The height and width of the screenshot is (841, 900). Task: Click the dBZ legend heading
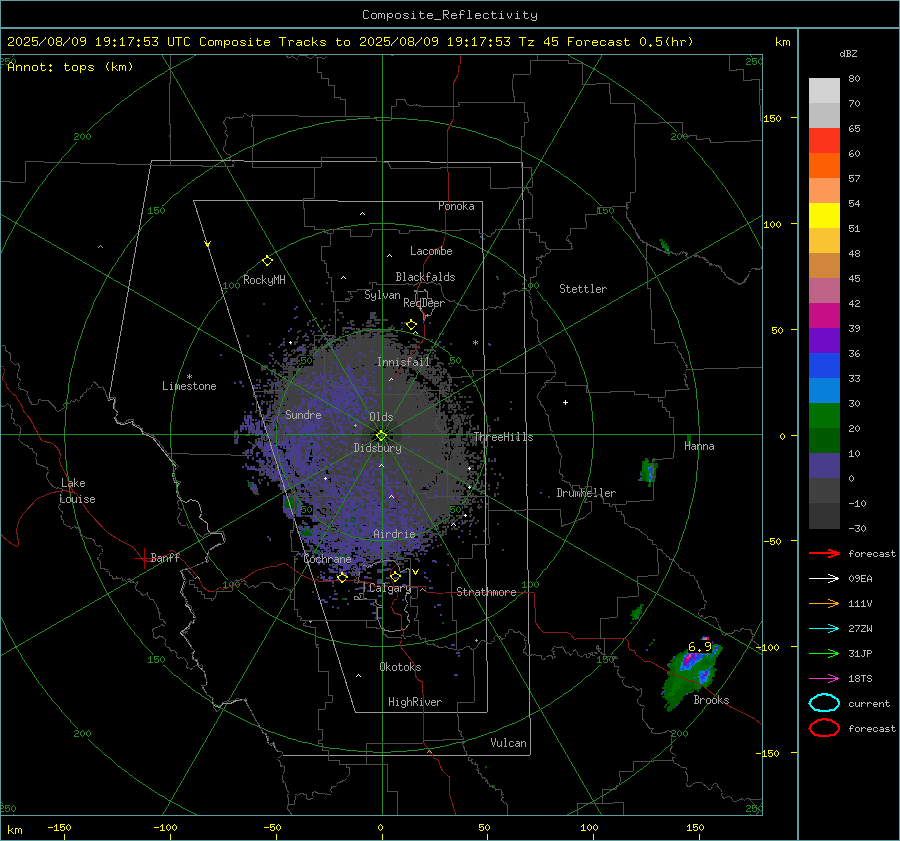pos(848,53)
